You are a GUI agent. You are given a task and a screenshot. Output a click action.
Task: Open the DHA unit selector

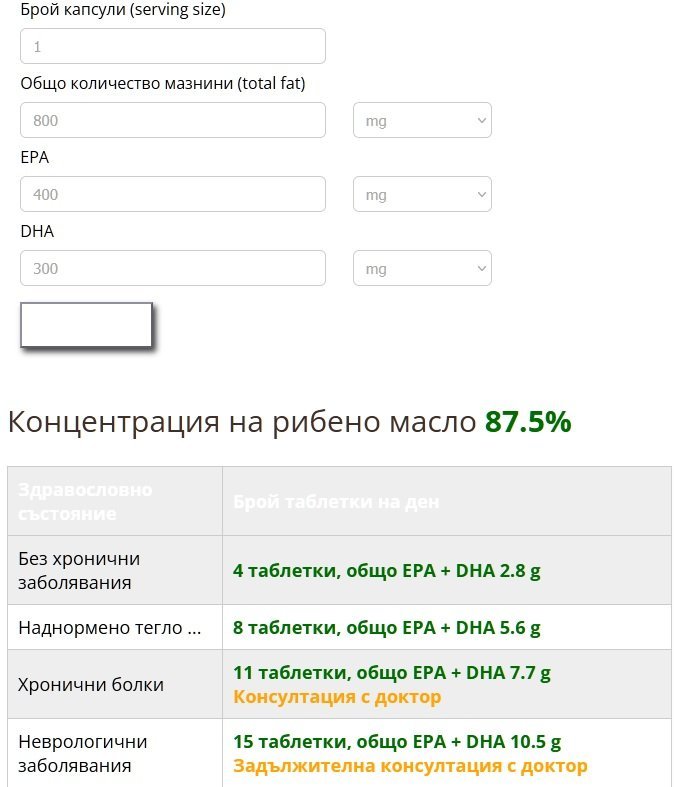click(422, 269)
